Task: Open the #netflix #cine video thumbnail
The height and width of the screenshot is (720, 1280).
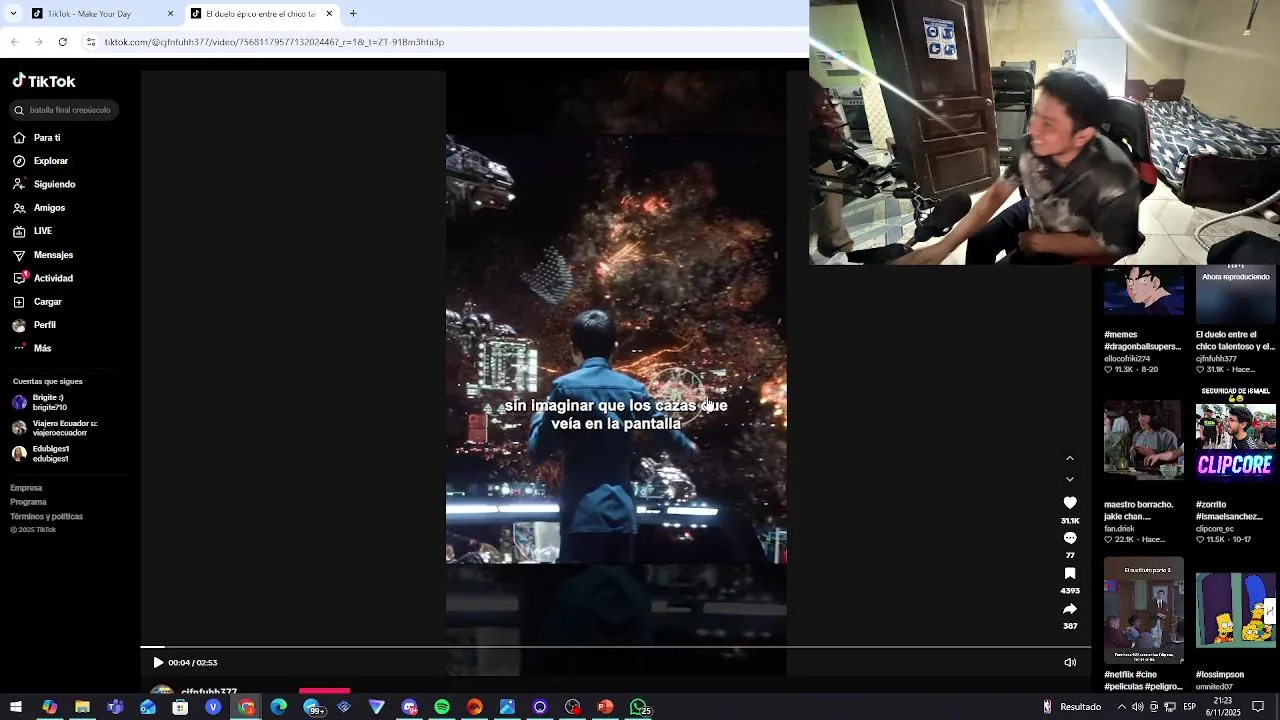Action: 1144,610
